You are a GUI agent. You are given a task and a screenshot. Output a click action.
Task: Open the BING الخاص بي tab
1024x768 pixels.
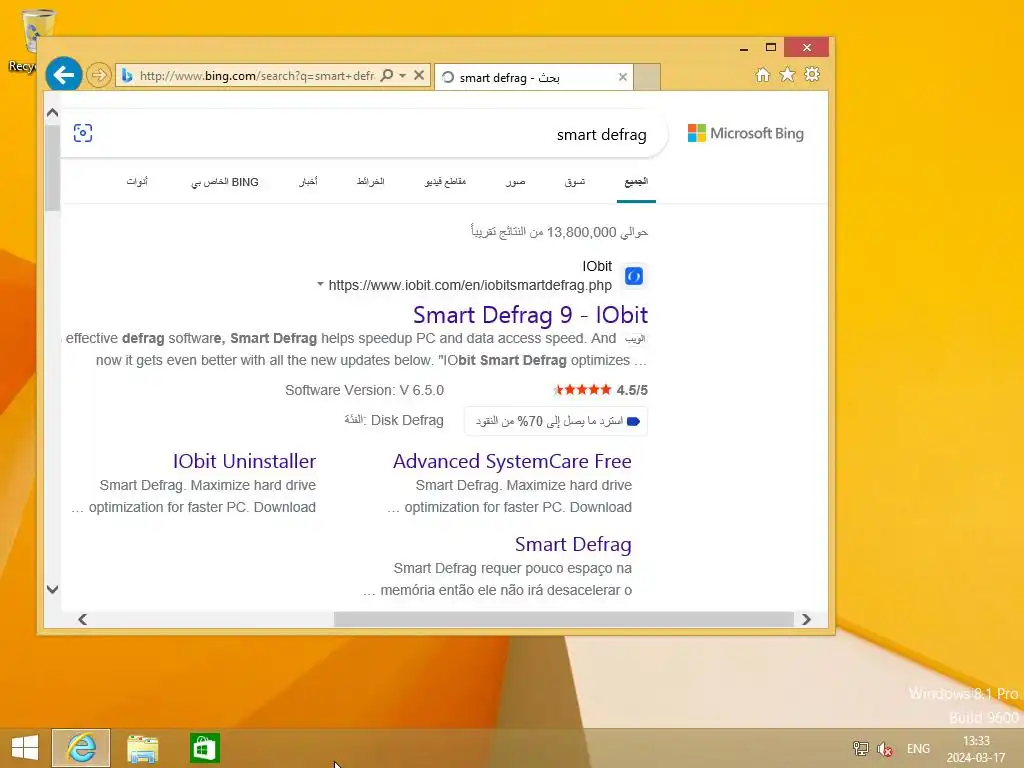[225, 182]
